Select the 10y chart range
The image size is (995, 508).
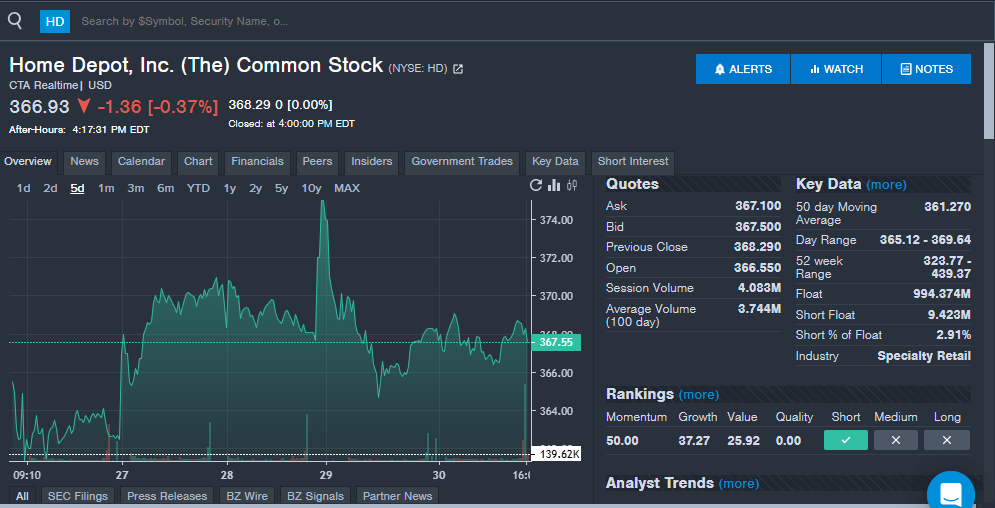click(312, 188)
